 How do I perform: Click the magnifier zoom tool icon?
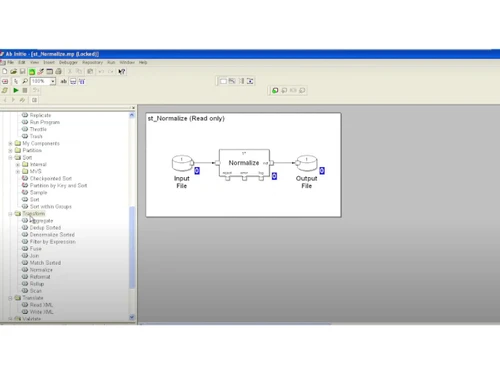(25, 81)
